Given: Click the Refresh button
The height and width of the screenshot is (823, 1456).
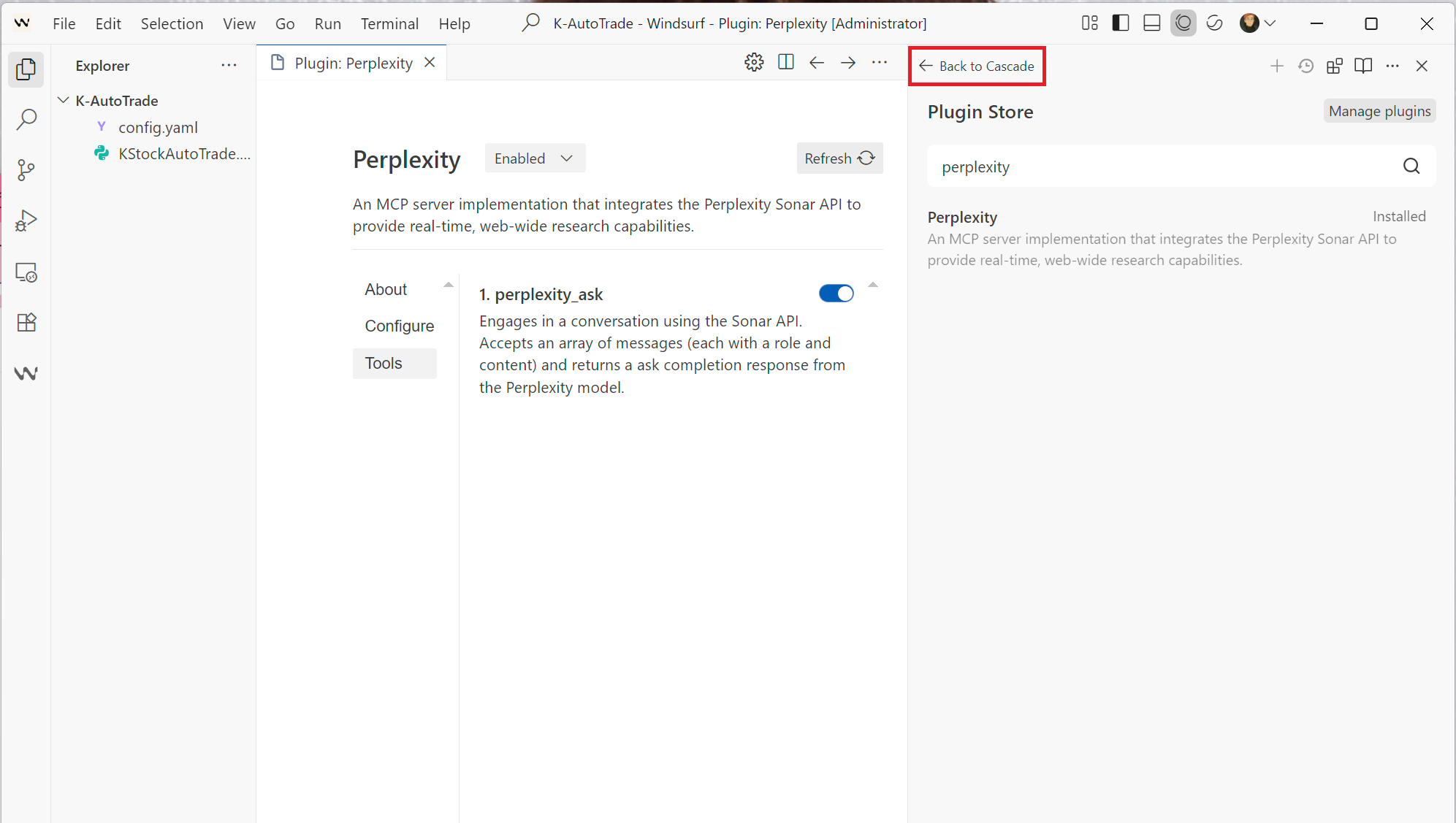Looking at the screenshot, I should click(839, 158).
